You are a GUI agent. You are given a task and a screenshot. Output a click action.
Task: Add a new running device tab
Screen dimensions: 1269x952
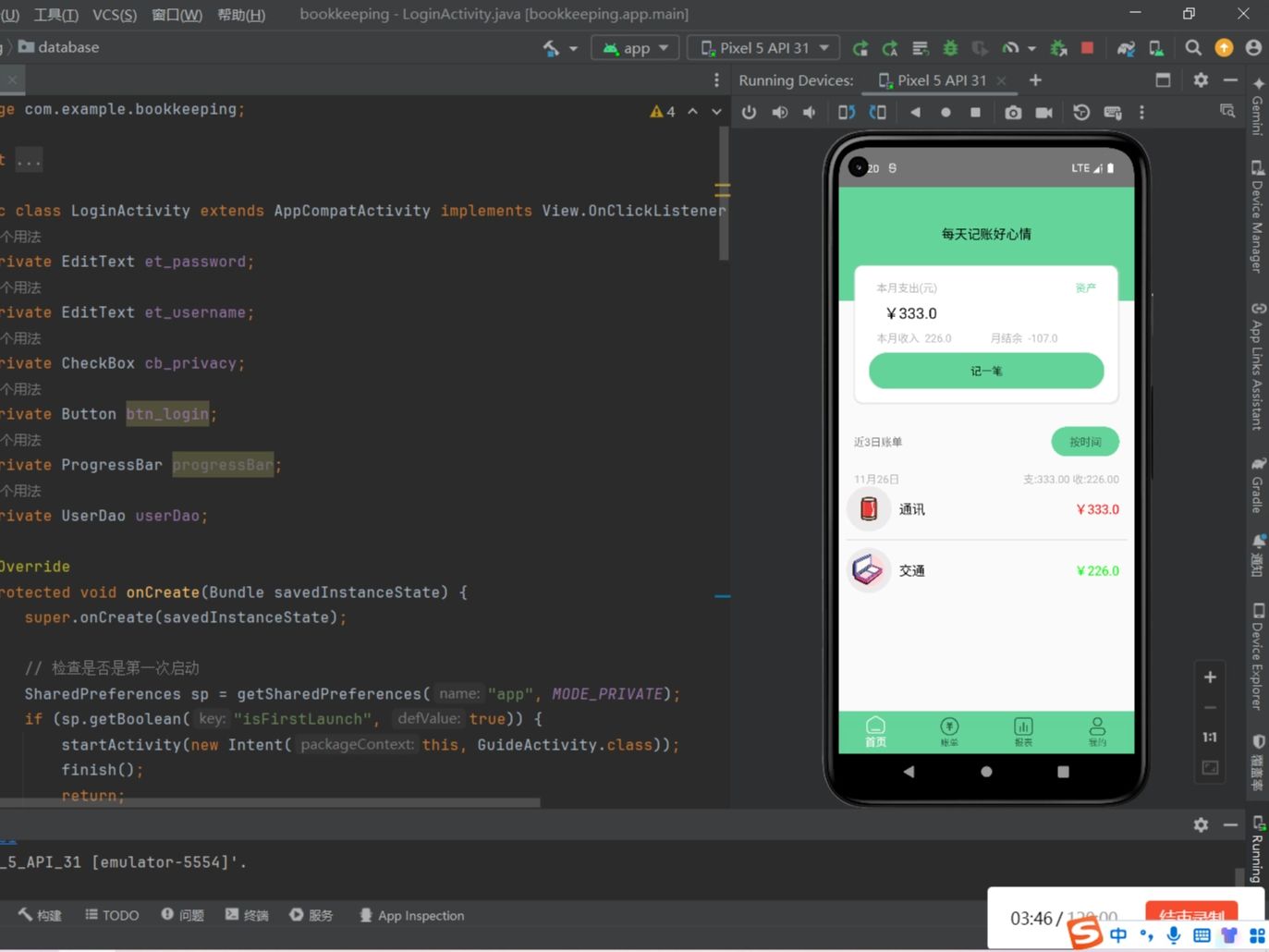[1035, 80]
